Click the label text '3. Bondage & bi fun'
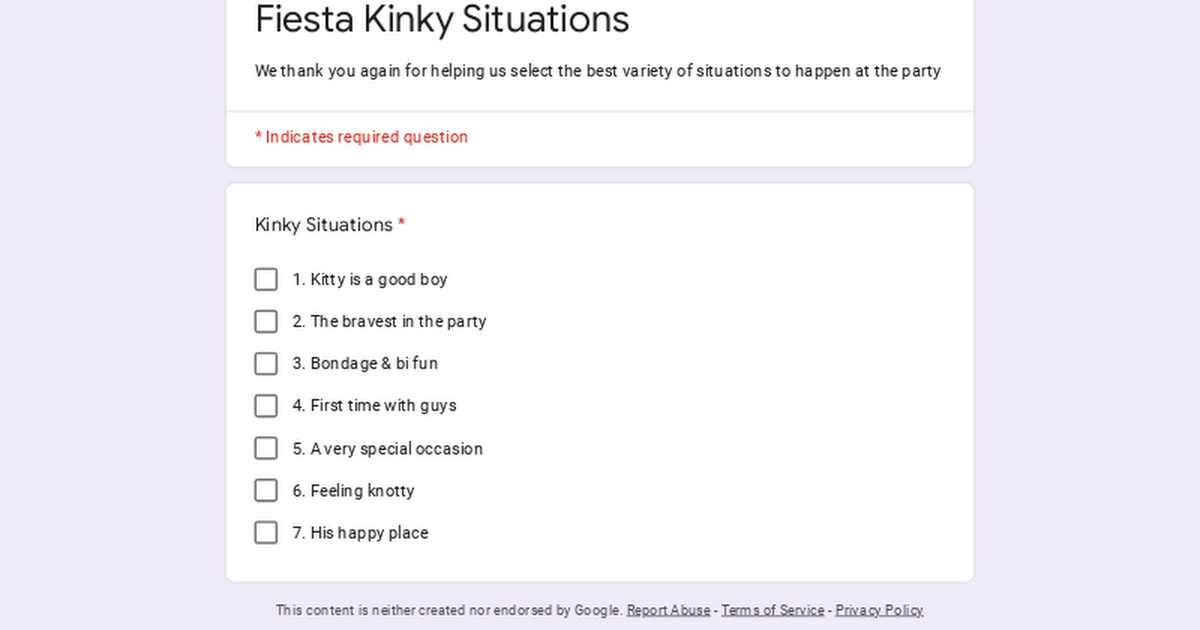This screenshot has width=1200, height=630. pos(365,363)
